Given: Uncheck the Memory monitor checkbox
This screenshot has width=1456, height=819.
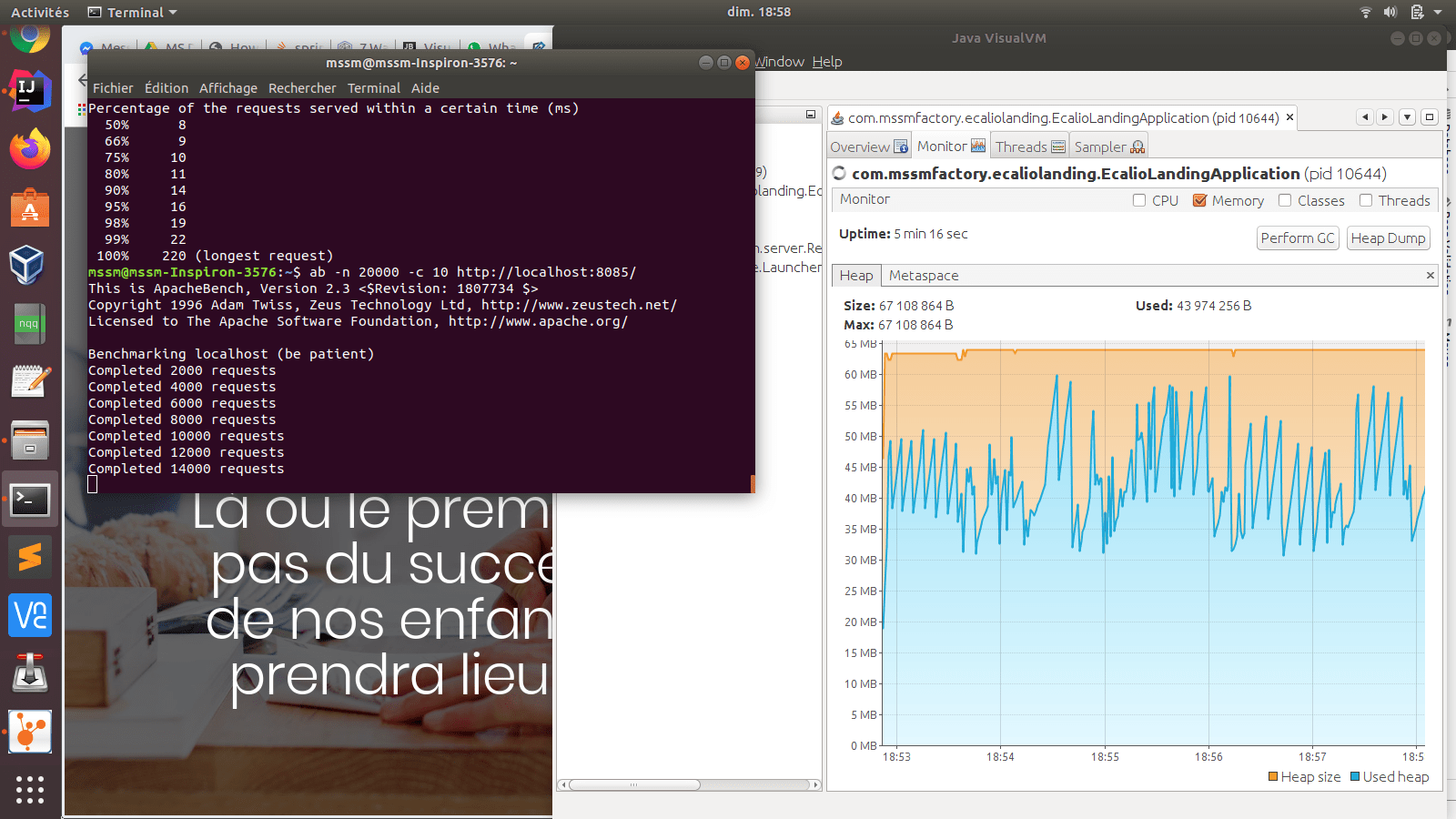Looking at the screenshot, I should coord(1199,200).
